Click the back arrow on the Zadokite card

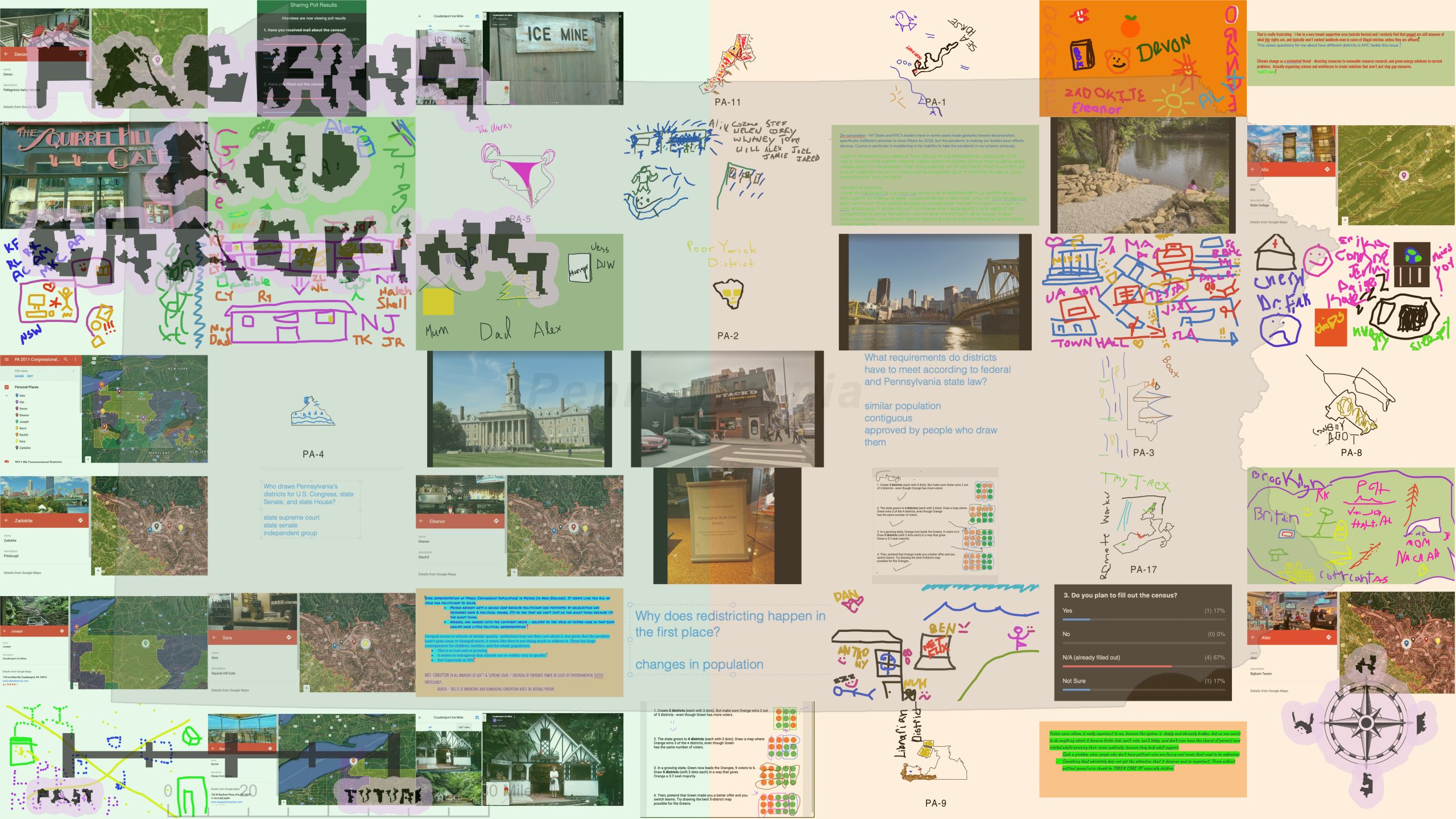click(6, 520)
